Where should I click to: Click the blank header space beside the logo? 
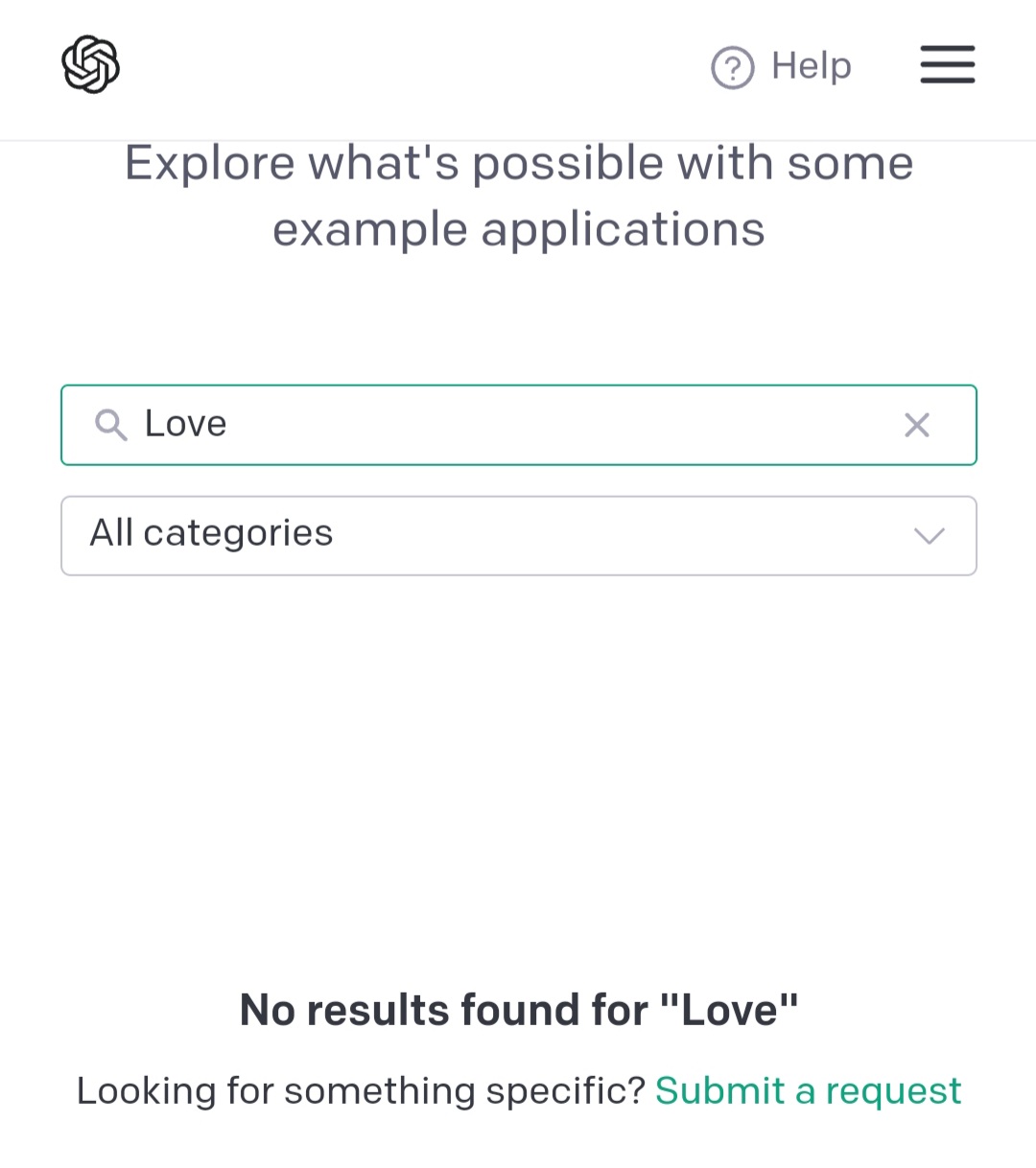pos(403,67)
